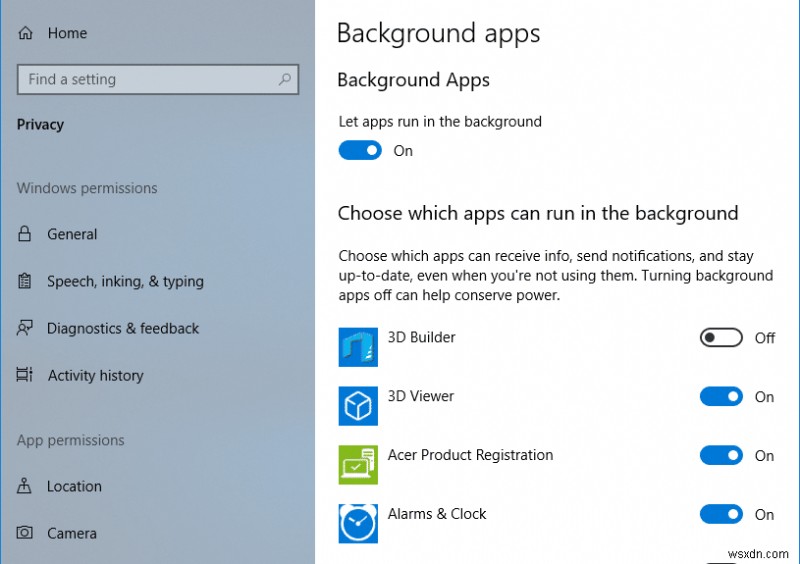Click the Privacy heading in sidebar
800x564 pixels.
(x=40, y=125)
